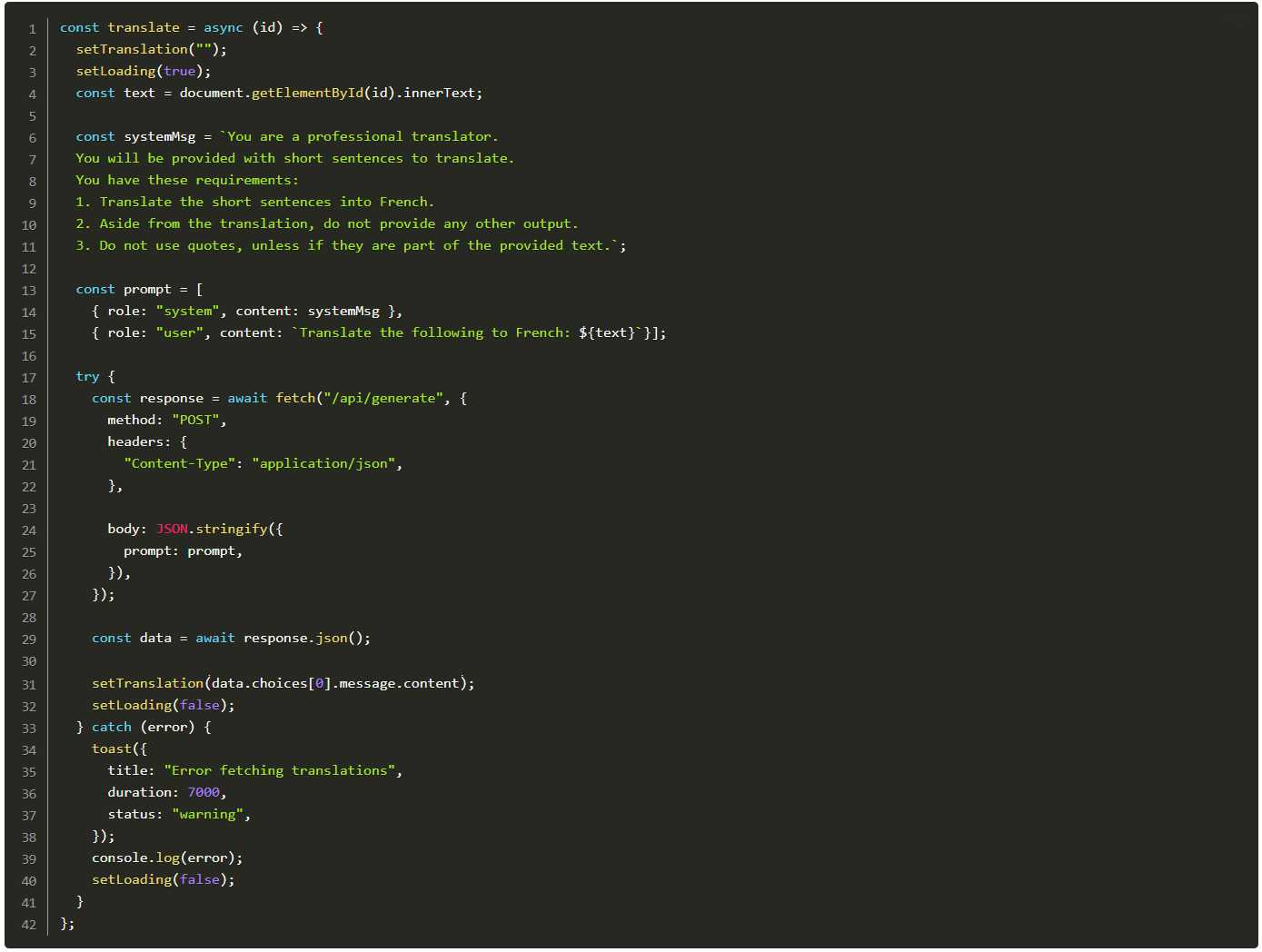1262x952 pixels.
Task: Select the 7000 duration value
Action: pyautogui.click(x=204, y=792)
